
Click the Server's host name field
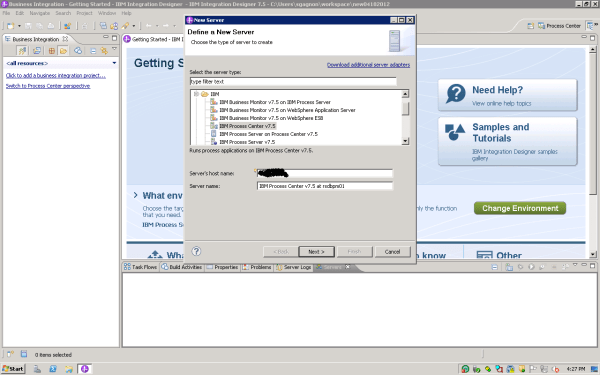point(324,173)
